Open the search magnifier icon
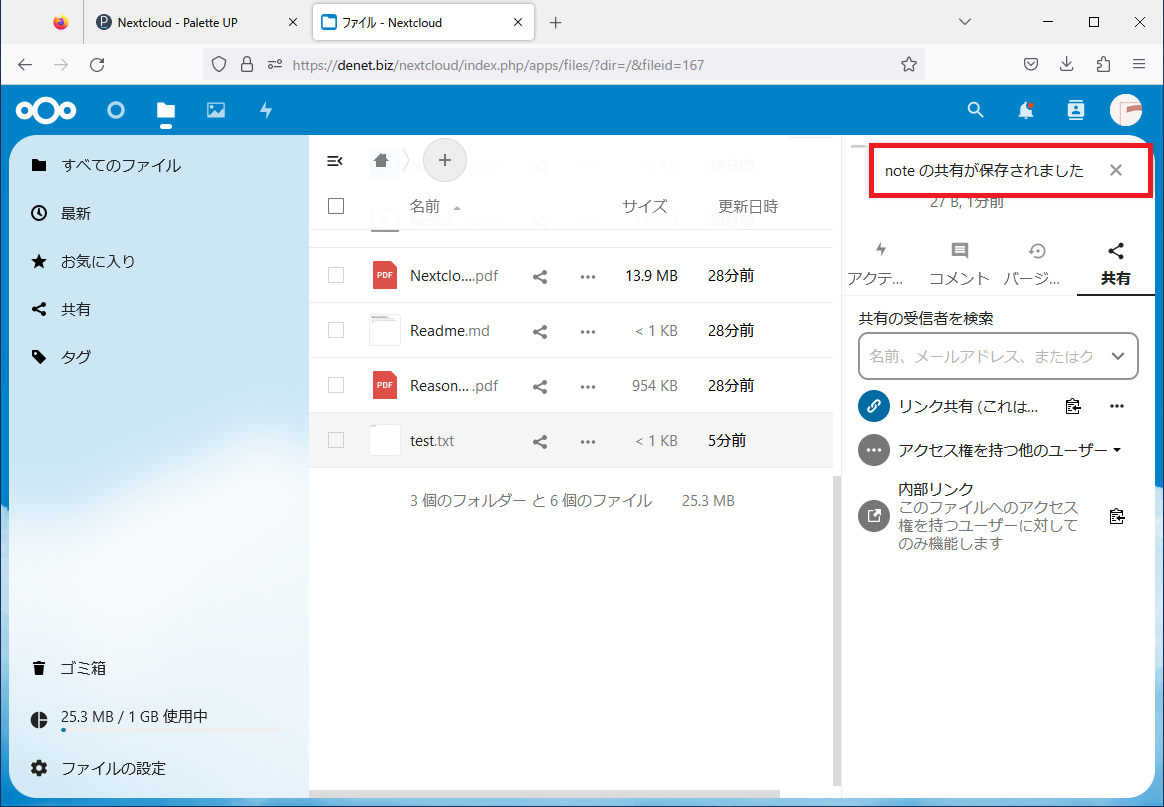 point(975,111)
